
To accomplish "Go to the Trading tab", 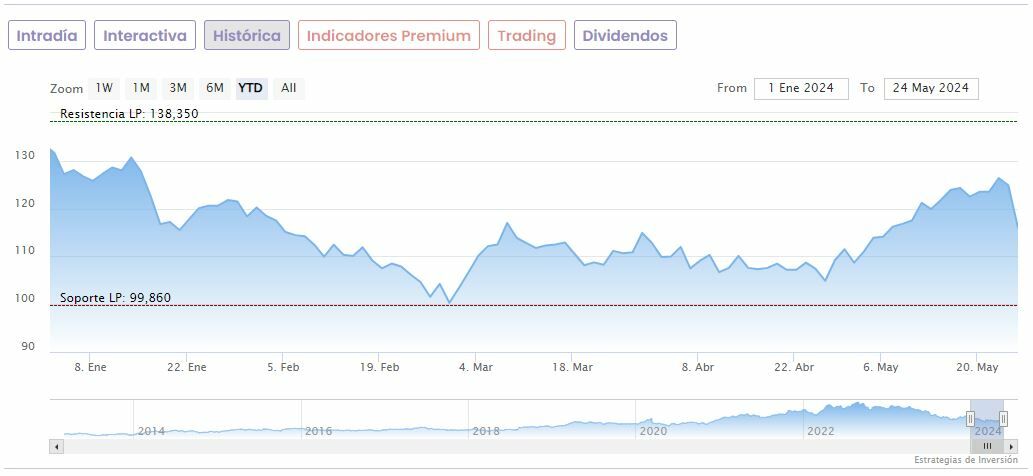I will (526, 36).
